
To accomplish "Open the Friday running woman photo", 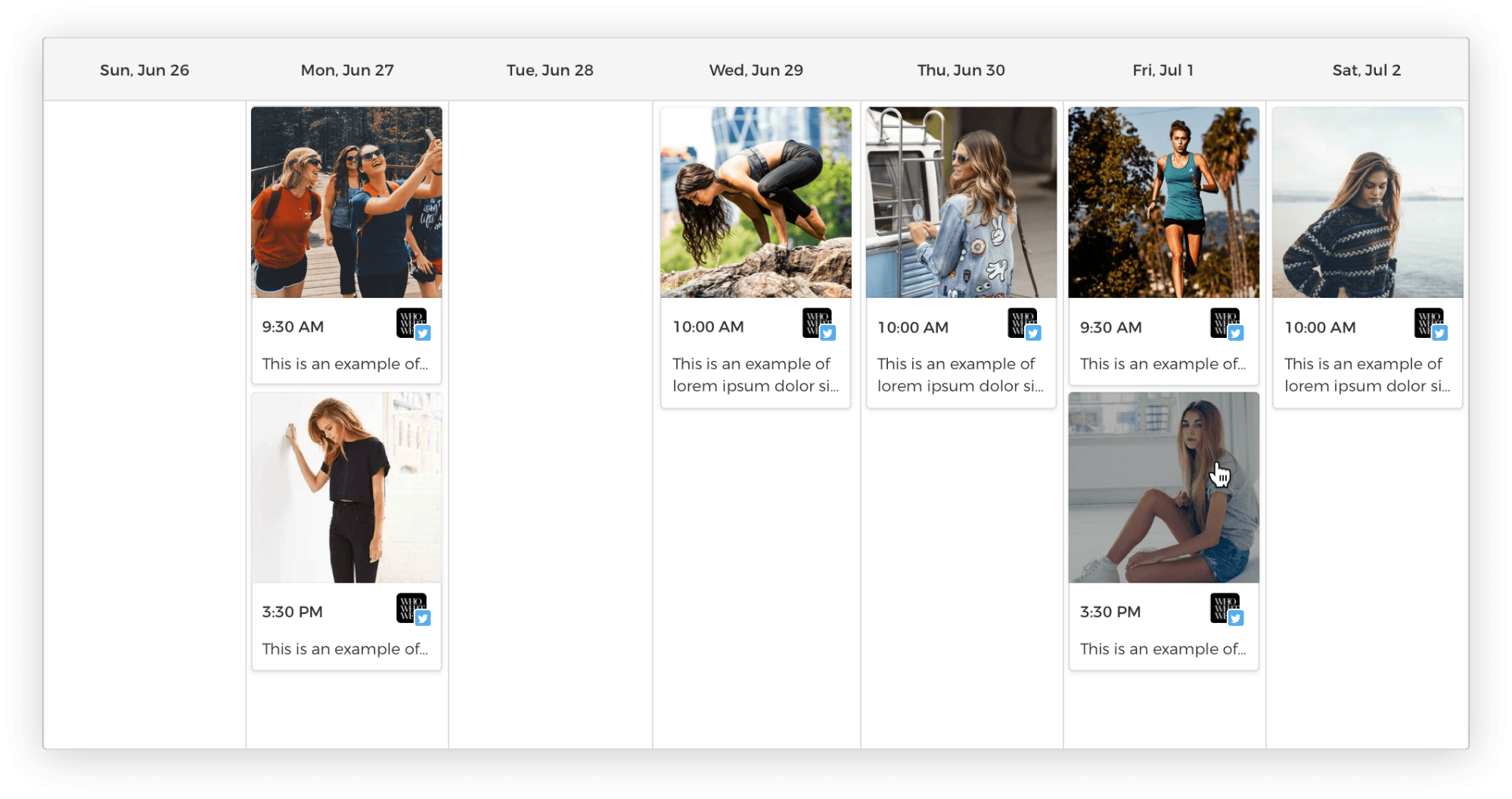I will point(1163,202).
